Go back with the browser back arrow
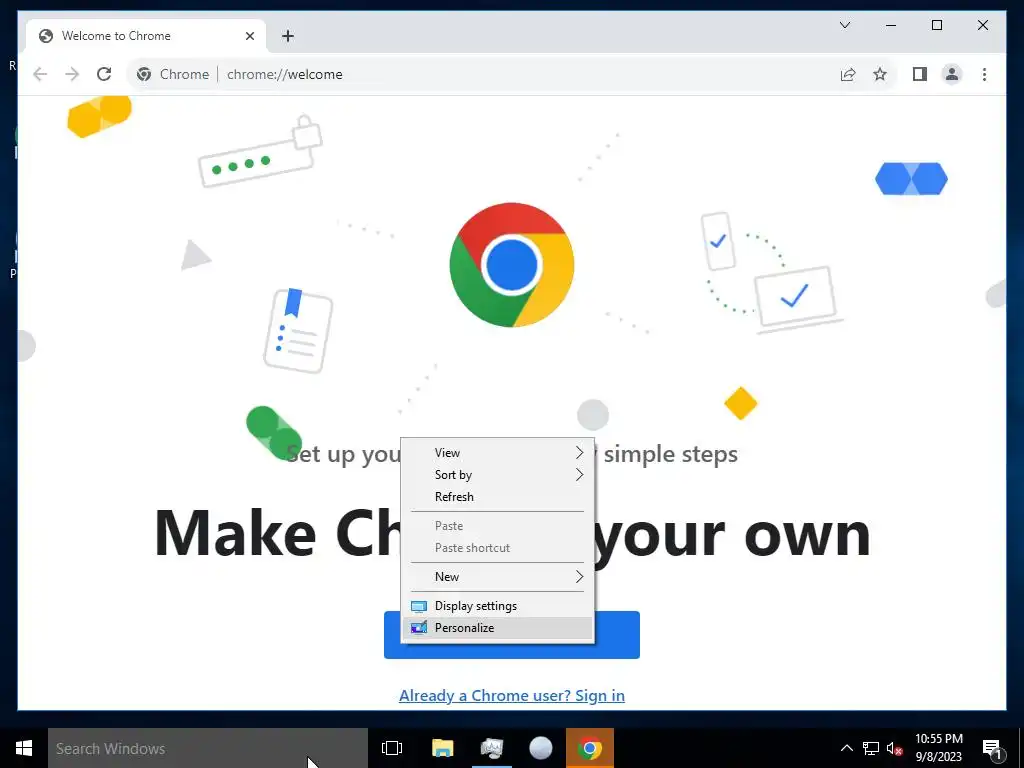Image resolution: width=1024 pixels, height=768 pixels. (40, 74)
